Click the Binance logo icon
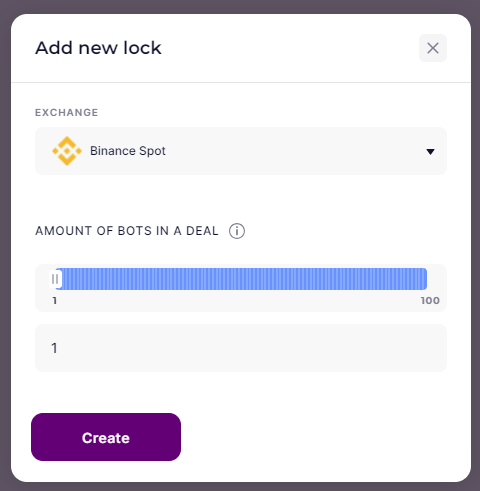This screenshot has height=491, width=480. tap(67, 151)
